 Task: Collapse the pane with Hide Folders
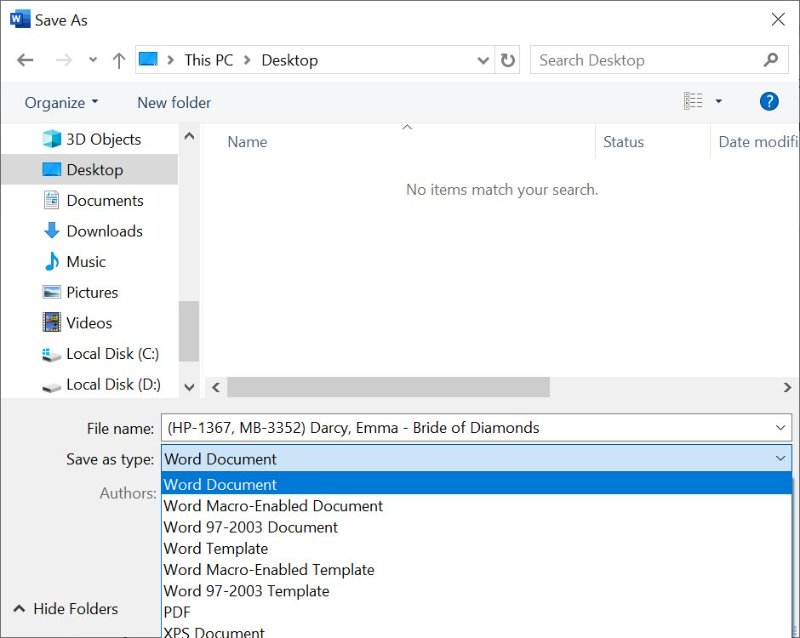pyautogui.click(x=65, y=608)
